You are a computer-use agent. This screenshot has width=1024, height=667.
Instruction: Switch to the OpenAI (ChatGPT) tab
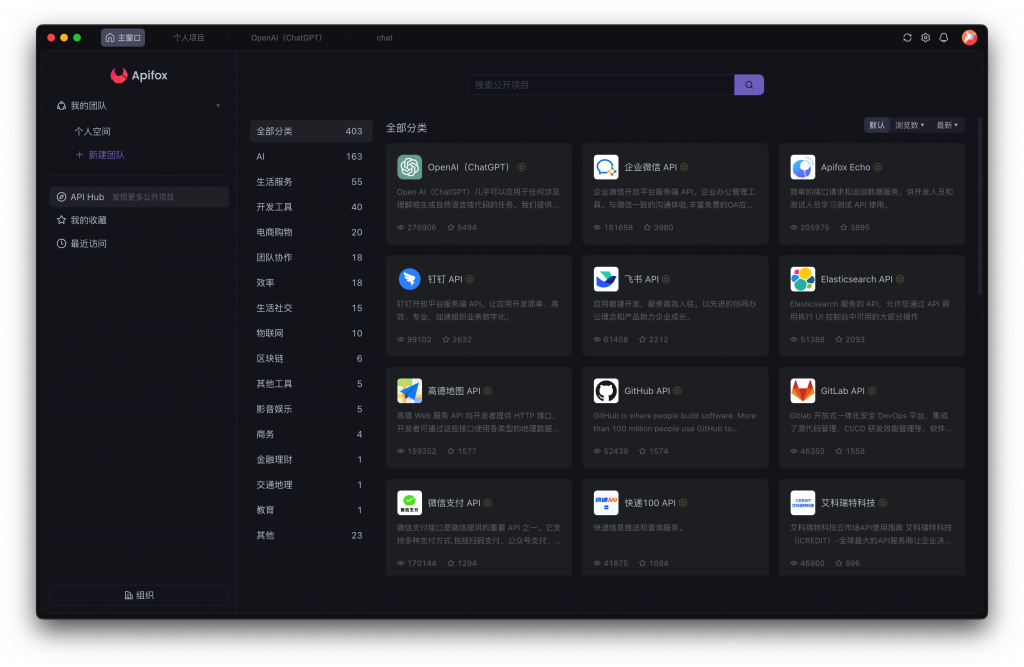[286, 38]
